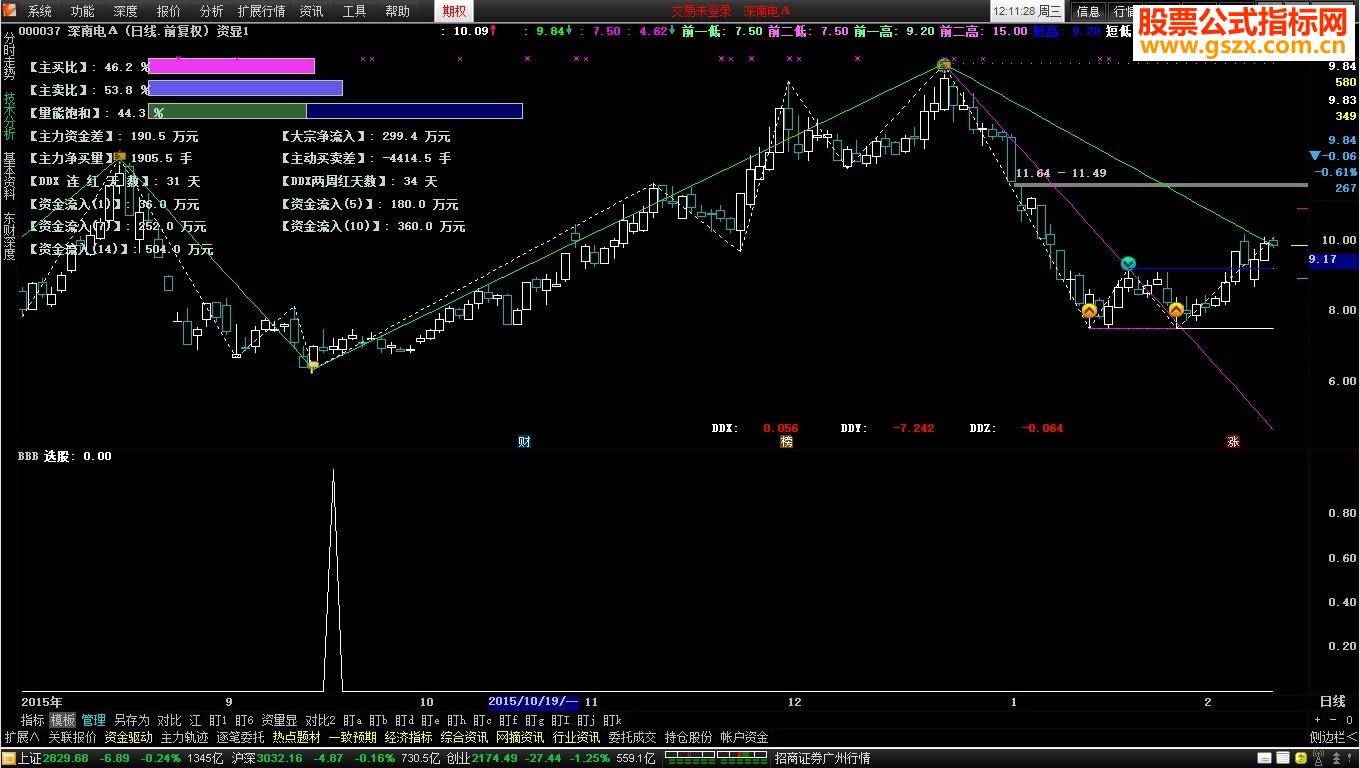The height and width of the screenshot is (768, 1360).
Task: Open the 经济指标 tab
Action: pos(408,737)
